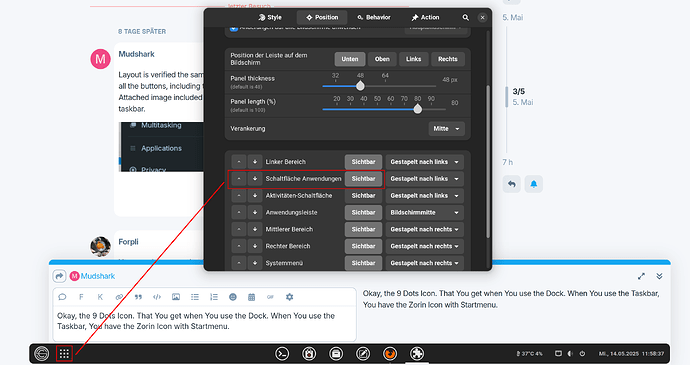Screen dimensions: 690x365
Task: Expand the Bildschirmmitte position dropdown
Action: (425, 212)
